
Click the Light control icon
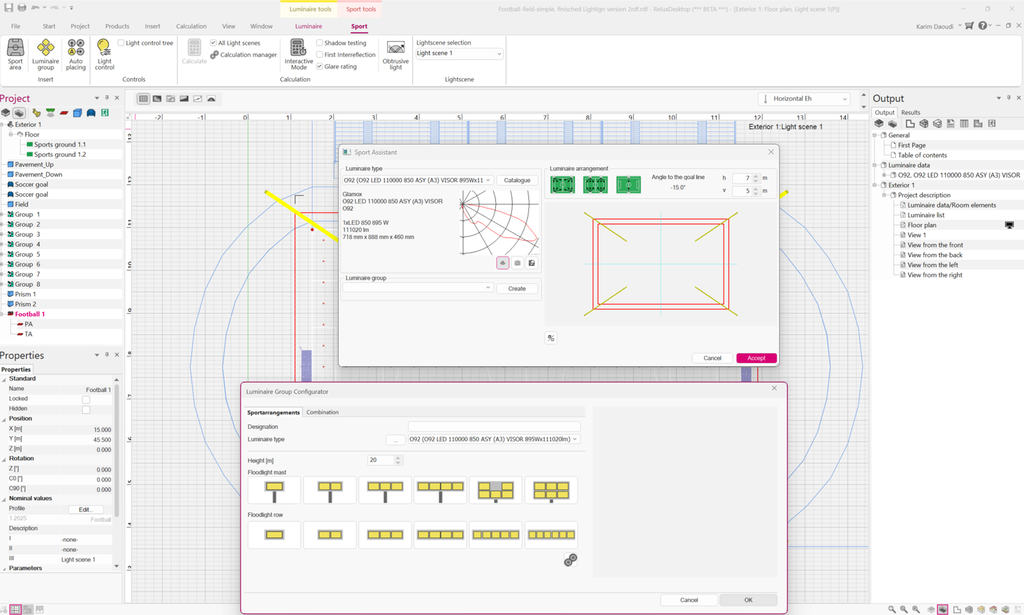[104, 52]
